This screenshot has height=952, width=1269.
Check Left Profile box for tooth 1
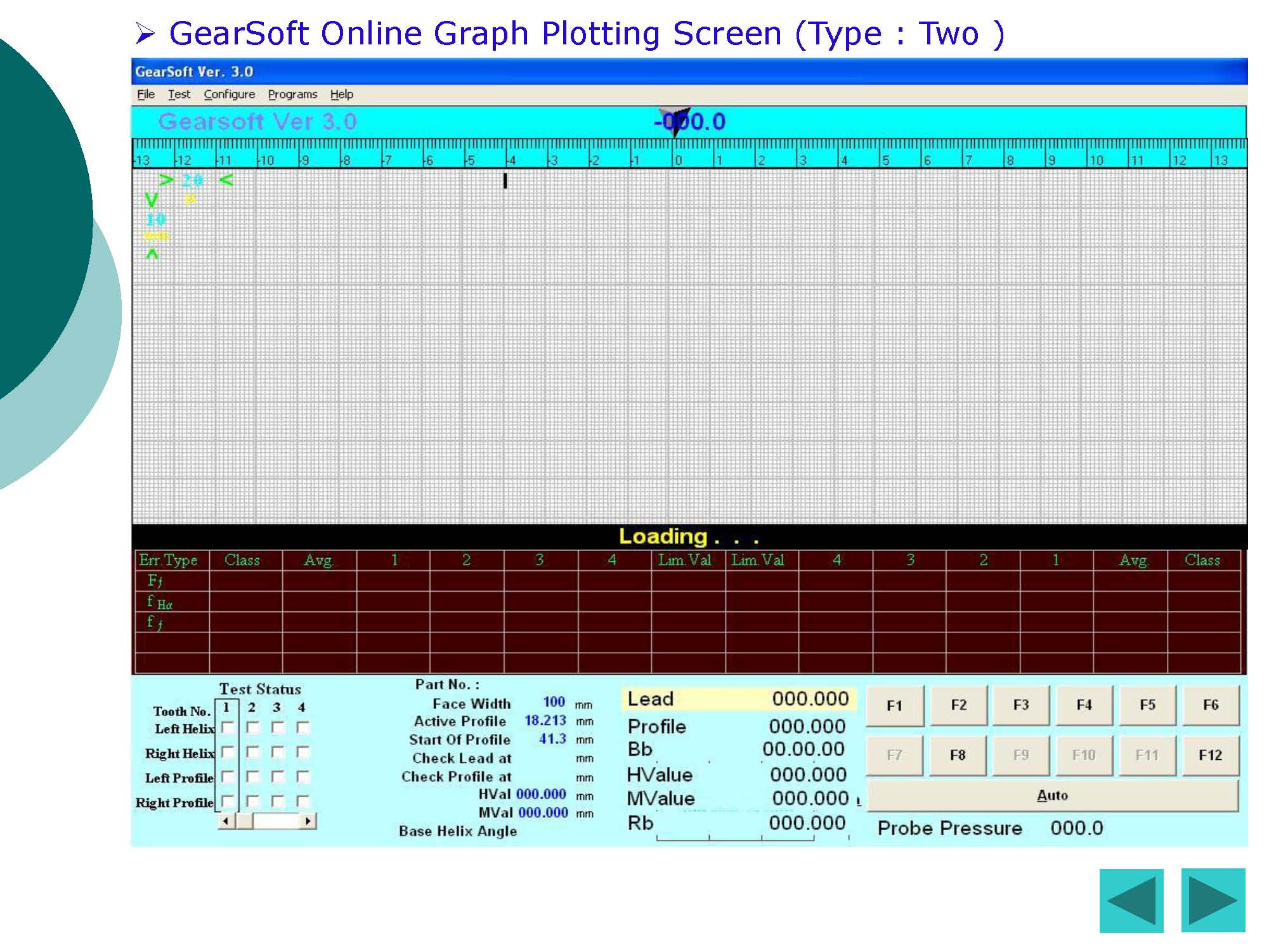(x=228, y=777)
